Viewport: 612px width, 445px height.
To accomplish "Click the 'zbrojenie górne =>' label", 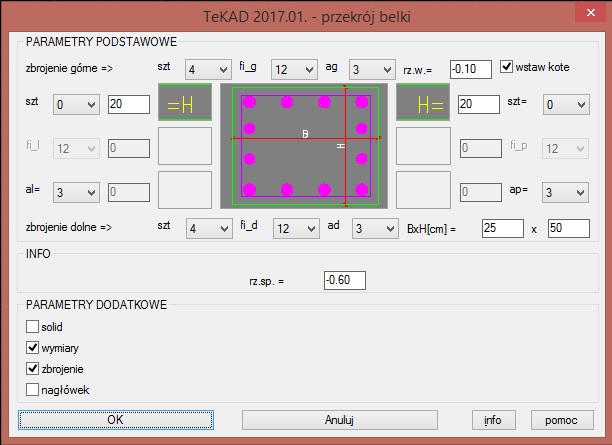I will click(69, 68).
